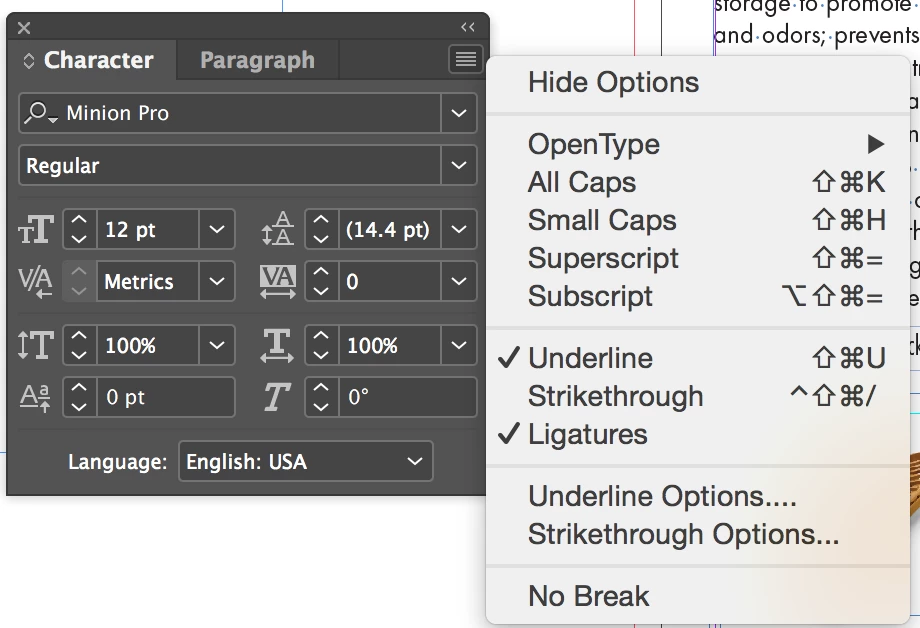Click the leading icon
Viewport: 920px width, 628px height.
(278, 229)
